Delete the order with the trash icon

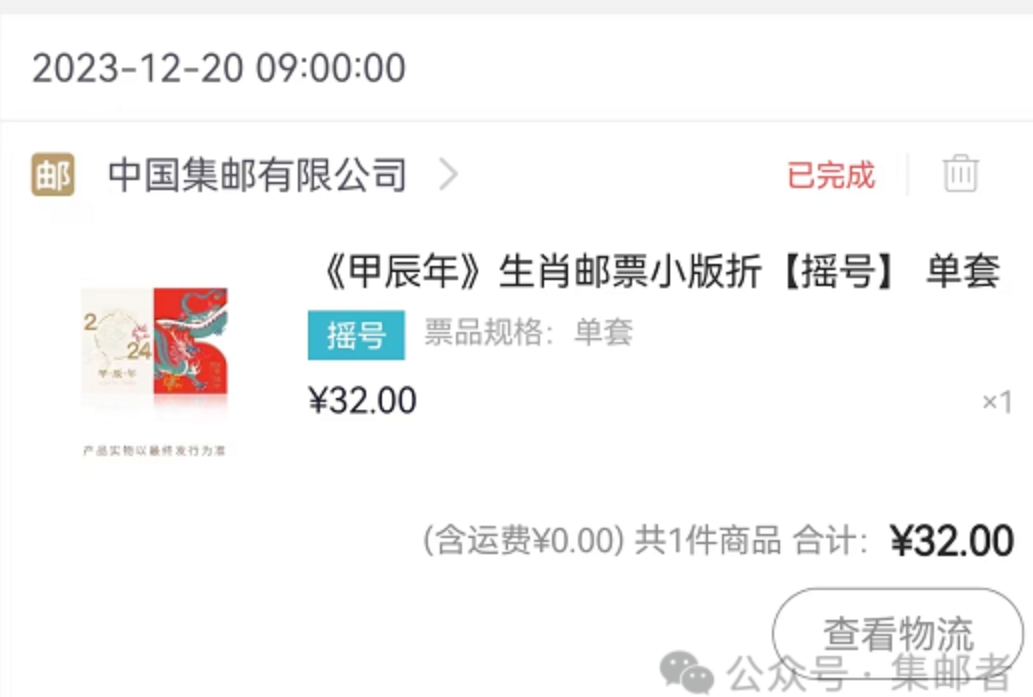point(960,174)
